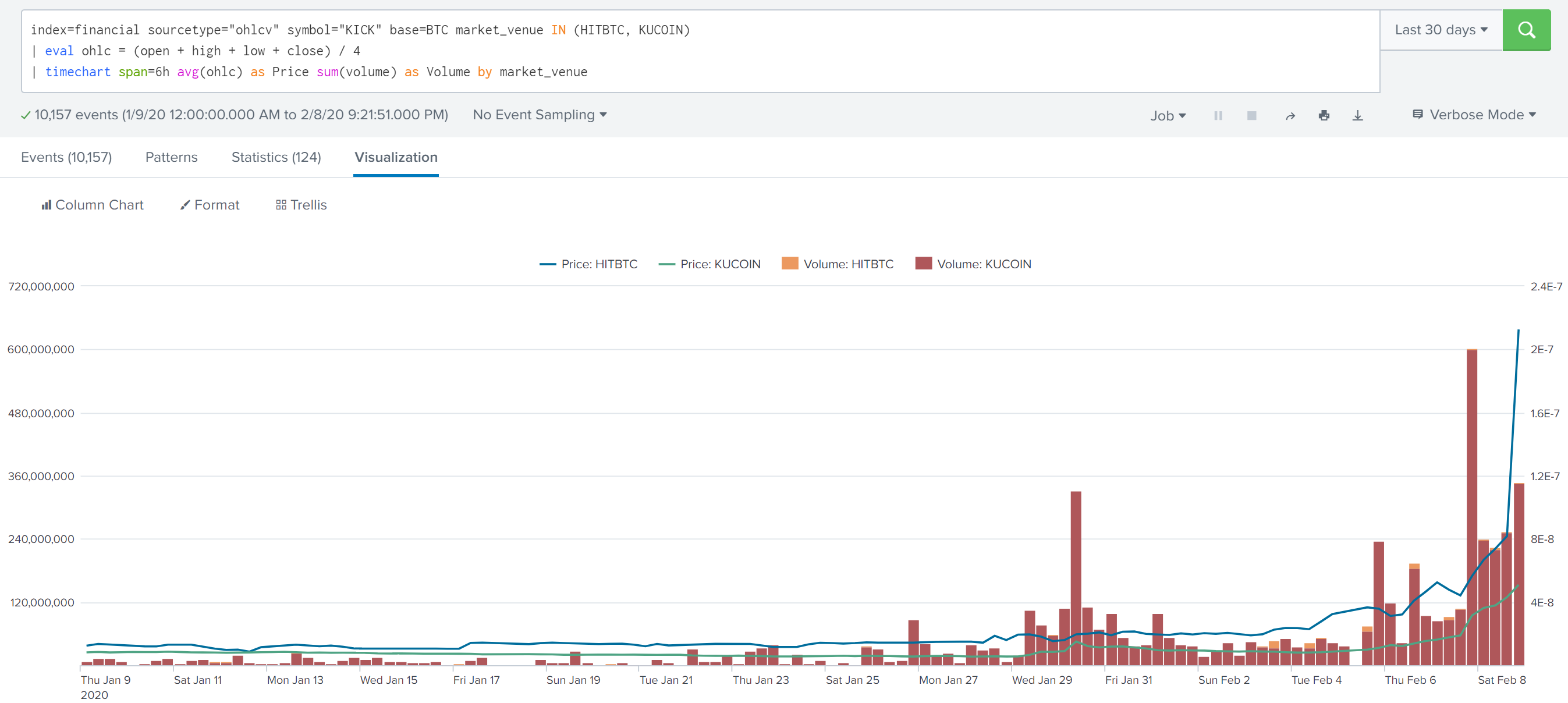Open the chart Format options
Image resolution: width=1568 pixels, height=703 pixels.
pos(210,204)
